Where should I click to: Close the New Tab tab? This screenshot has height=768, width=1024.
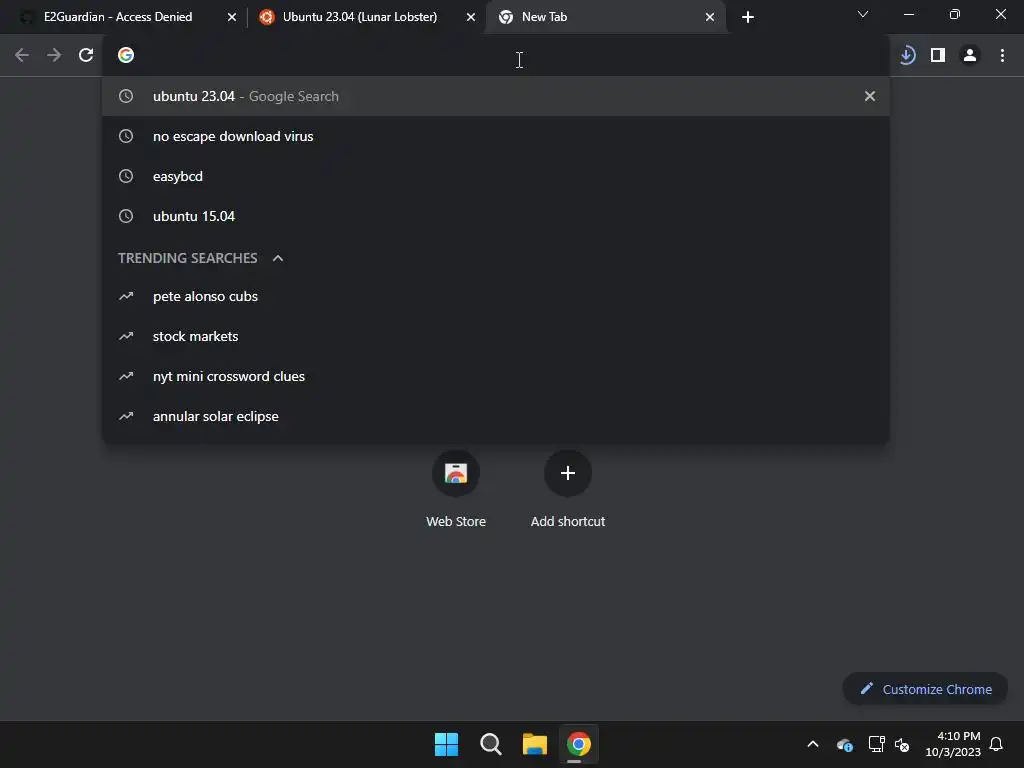[x=710, y=18]
